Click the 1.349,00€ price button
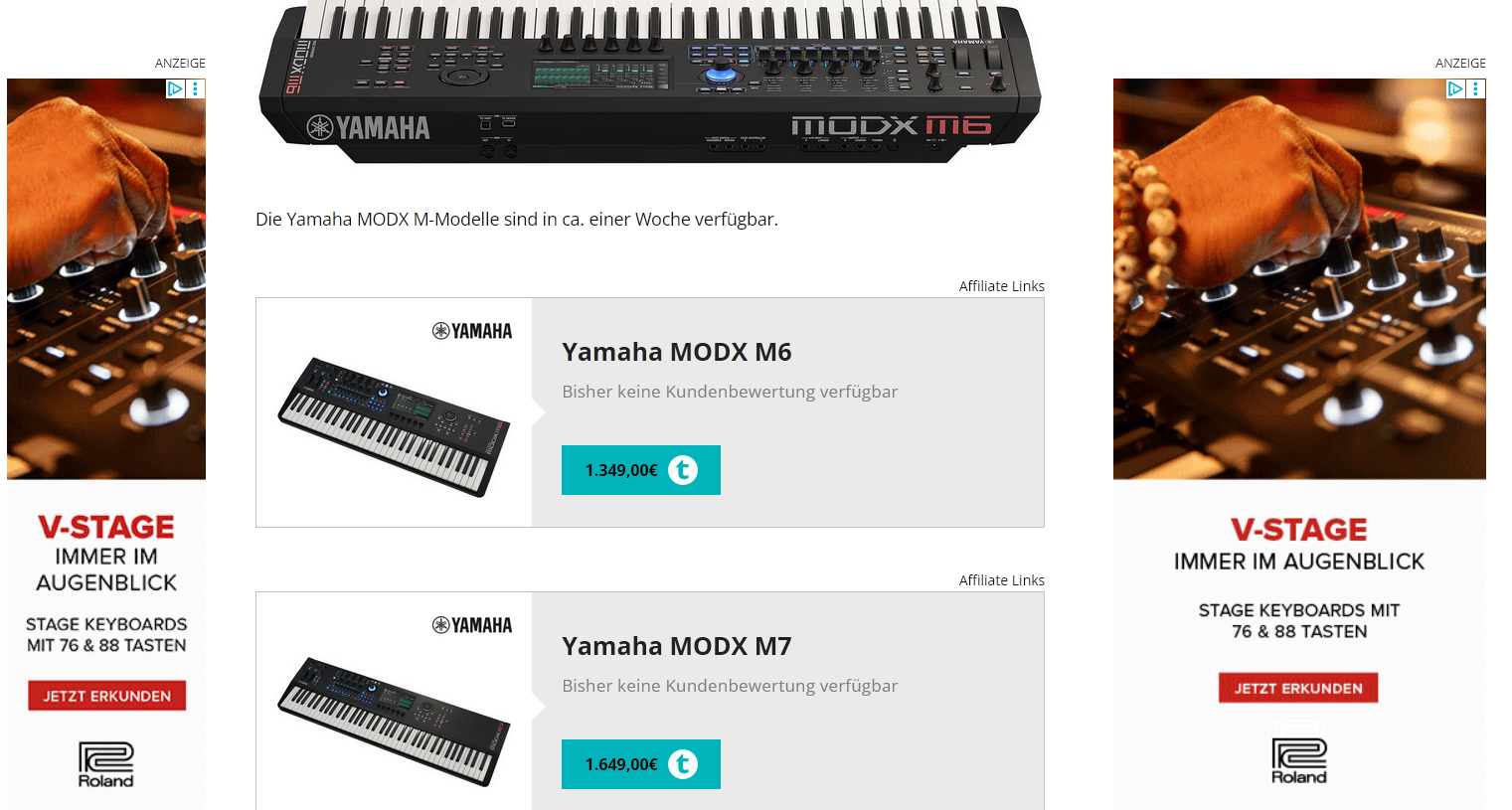 pyautogui.click(x=641, y=470)
